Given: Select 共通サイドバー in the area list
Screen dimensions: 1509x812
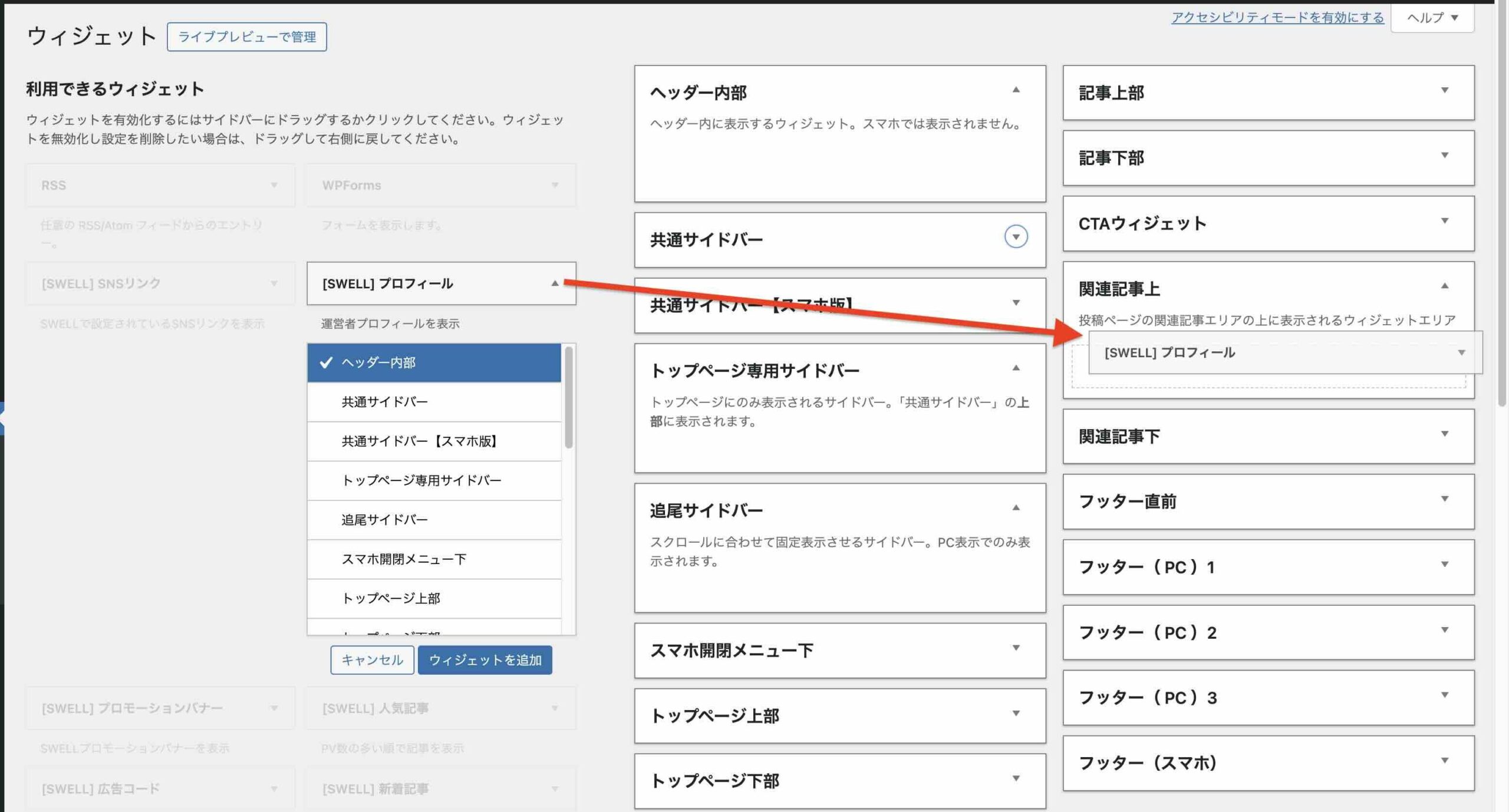Looking at the screenshot, I should (434, 402).
